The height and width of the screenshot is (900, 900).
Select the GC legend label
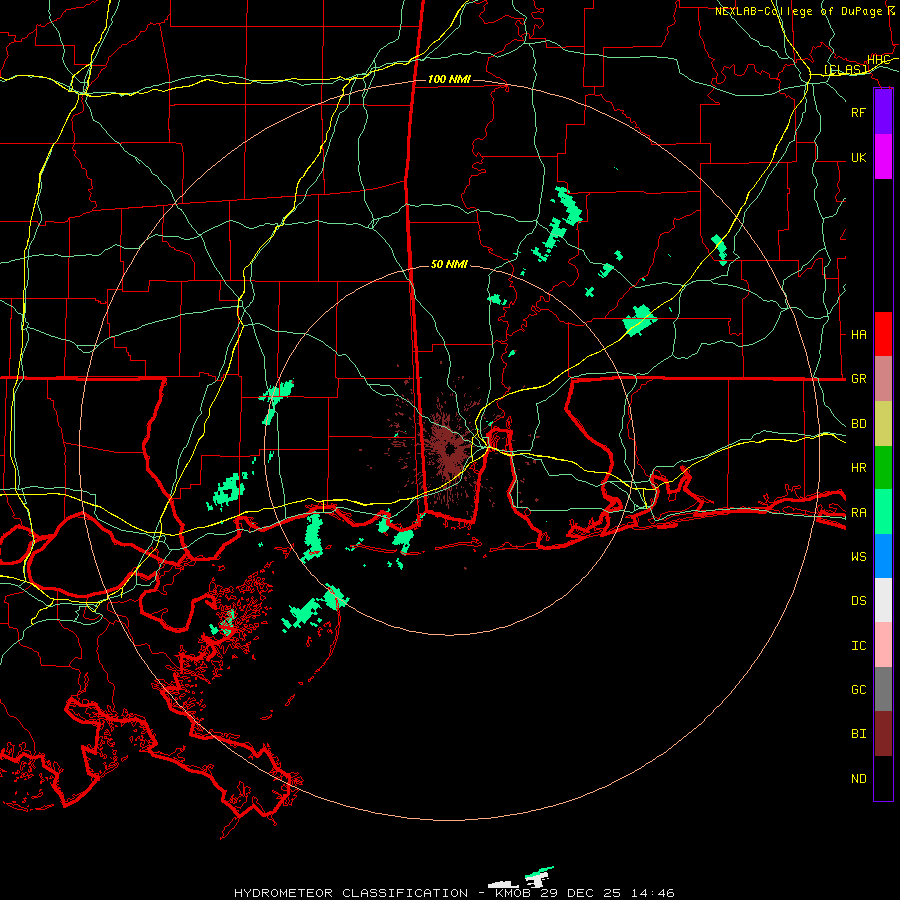point(859,690)
